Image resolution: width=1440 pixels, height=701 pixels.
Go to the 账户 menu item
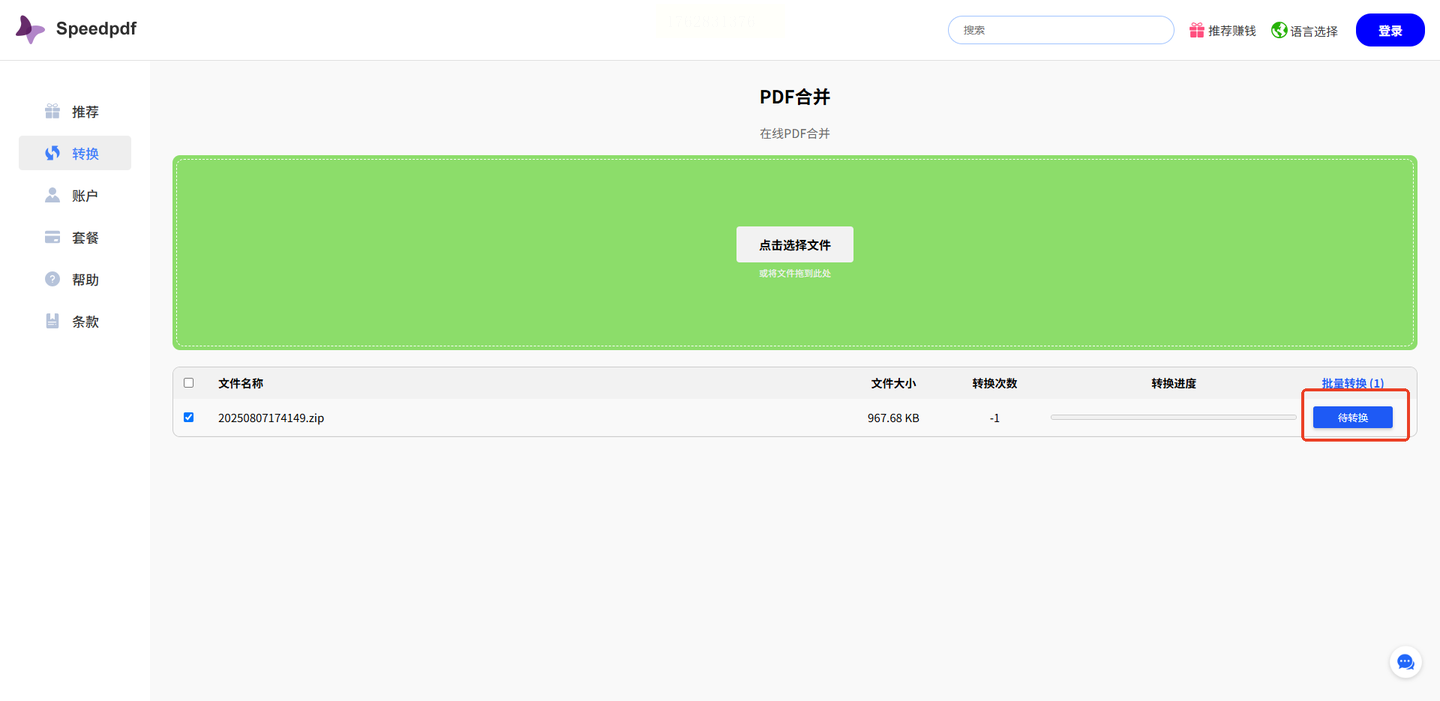tap(75, 196)
